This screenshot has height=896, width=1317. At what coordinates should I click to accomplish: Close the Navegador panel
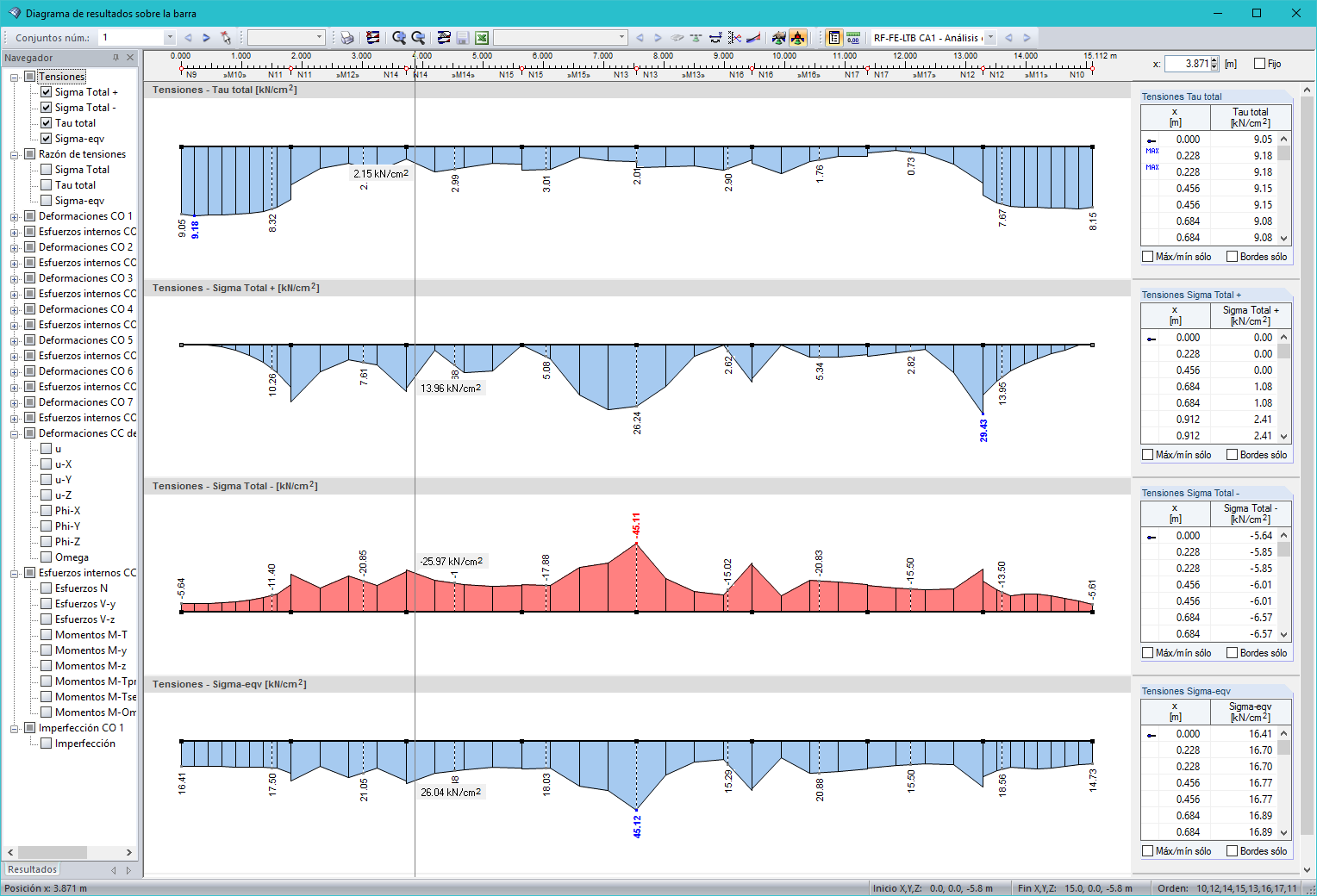point(130,58)
